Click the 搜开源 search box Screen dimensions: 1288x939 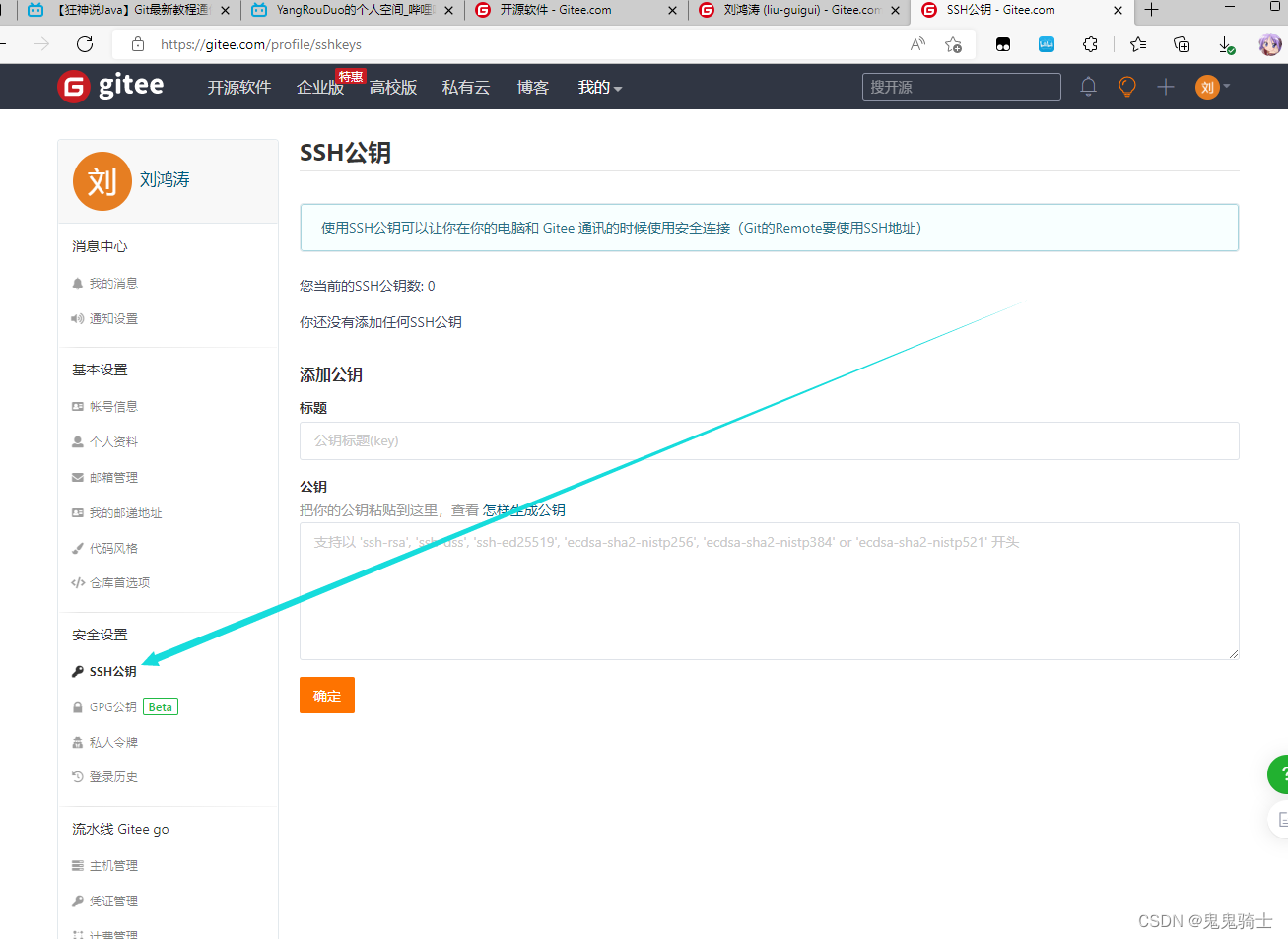click(x=961, y=87)
